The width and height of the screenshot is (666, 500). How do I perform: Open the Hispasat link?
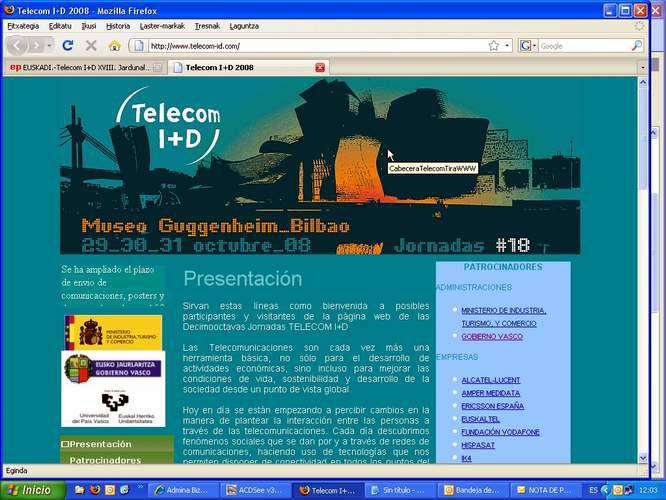point(478,445)
